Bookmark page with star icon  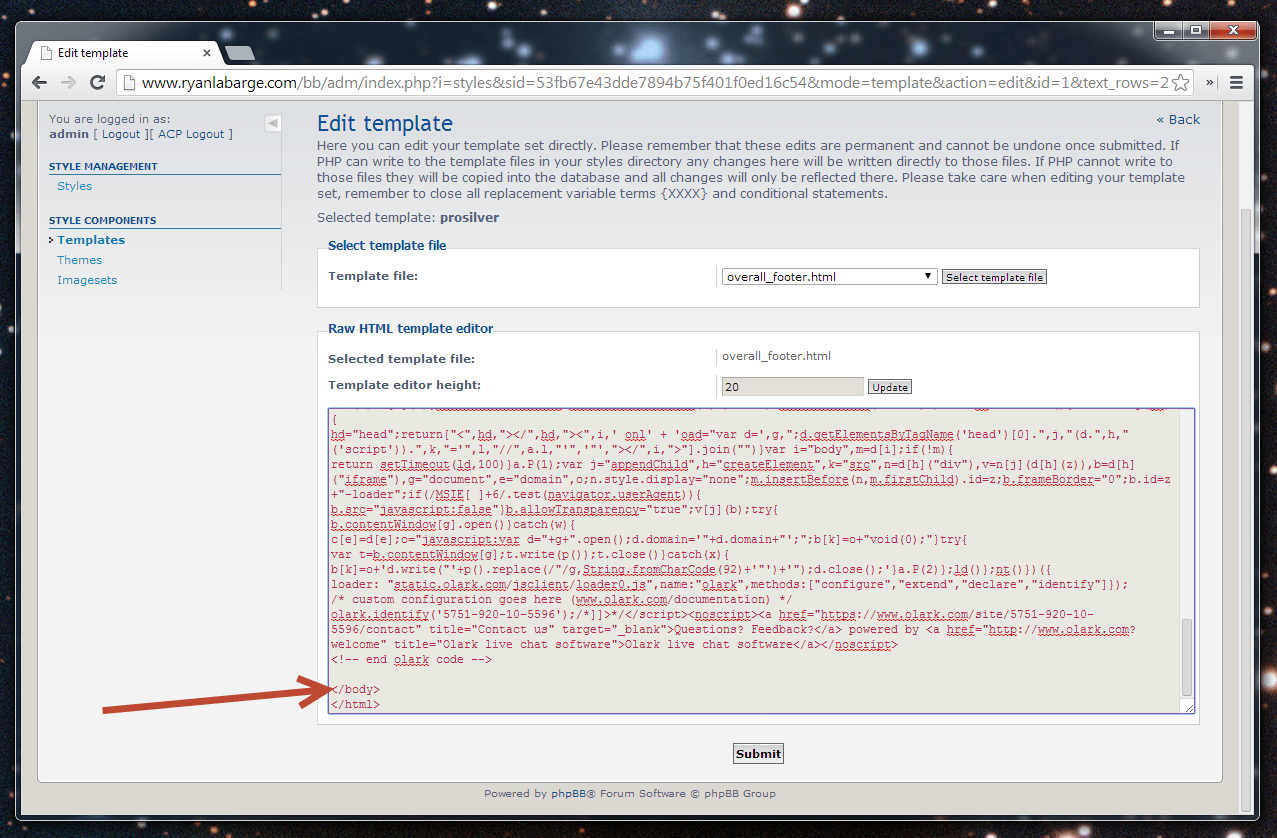coord(1180,82)
